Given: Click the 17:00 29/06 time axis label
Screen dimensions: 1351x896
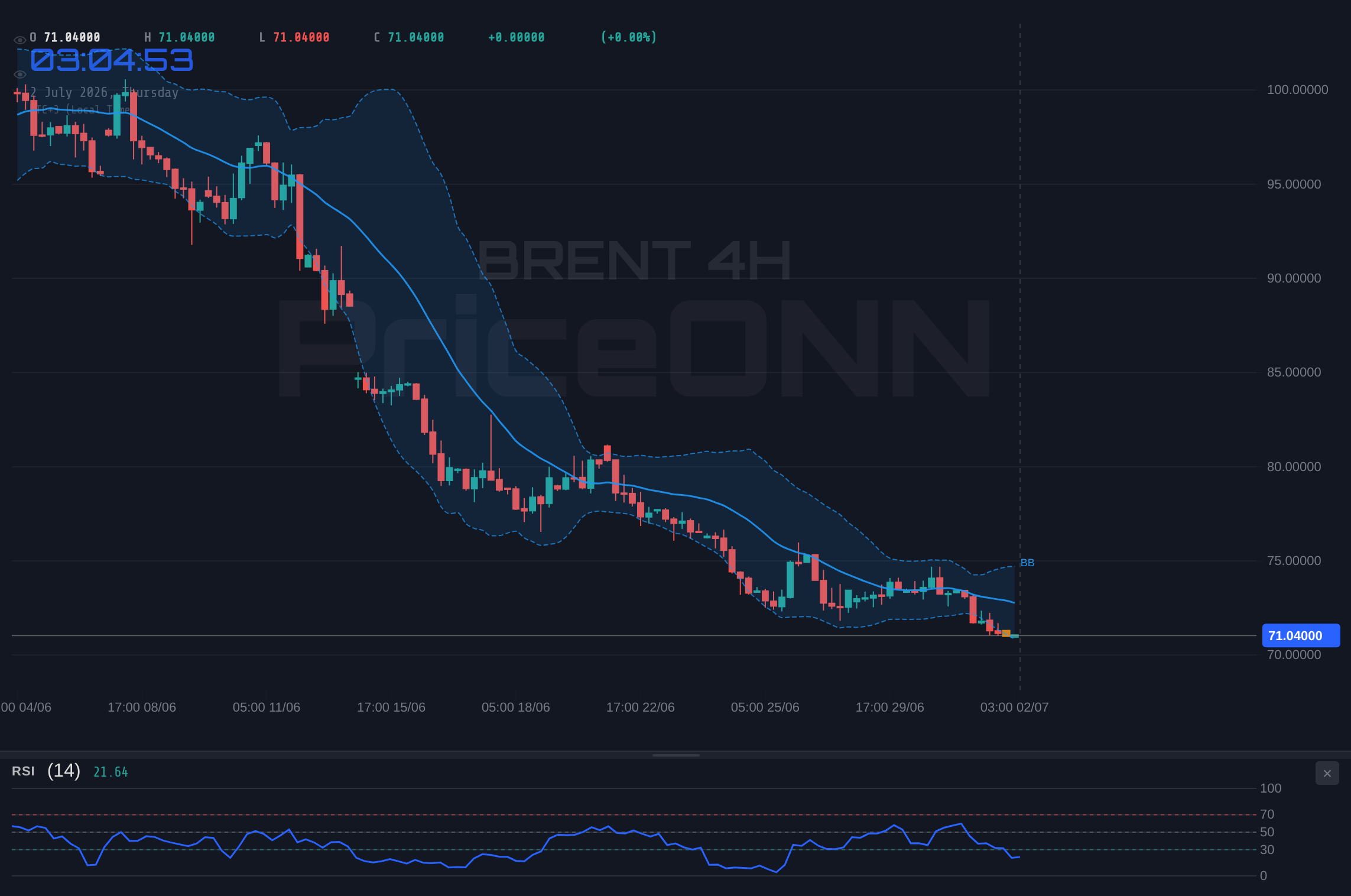Looking at the screenshot, I should click(890, 707).
